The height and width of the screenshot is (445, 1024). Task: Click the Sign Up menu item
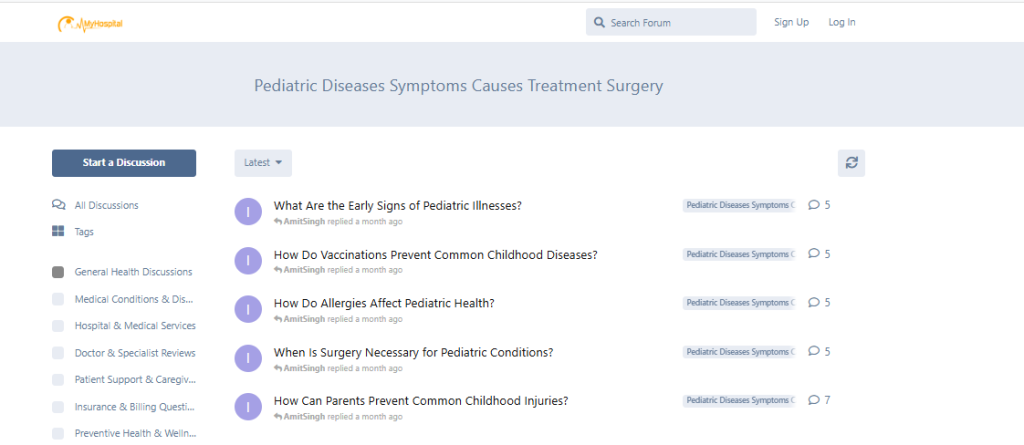pyautogui.click(x=792, y=22)
